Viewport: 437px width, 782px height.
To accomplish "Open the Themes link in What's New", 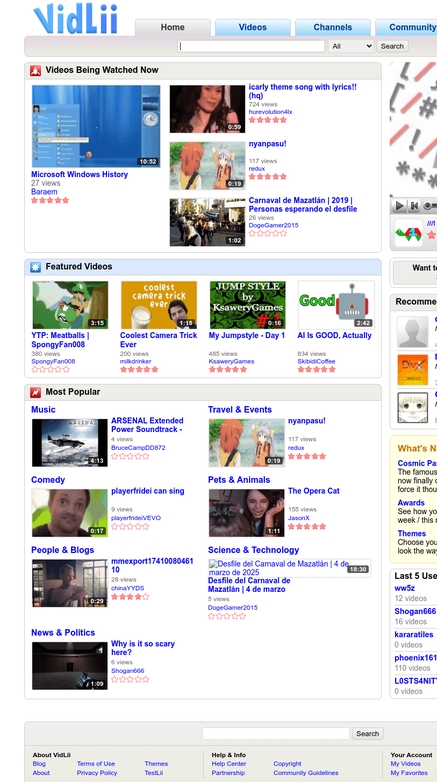I will (x=412, y=534).
